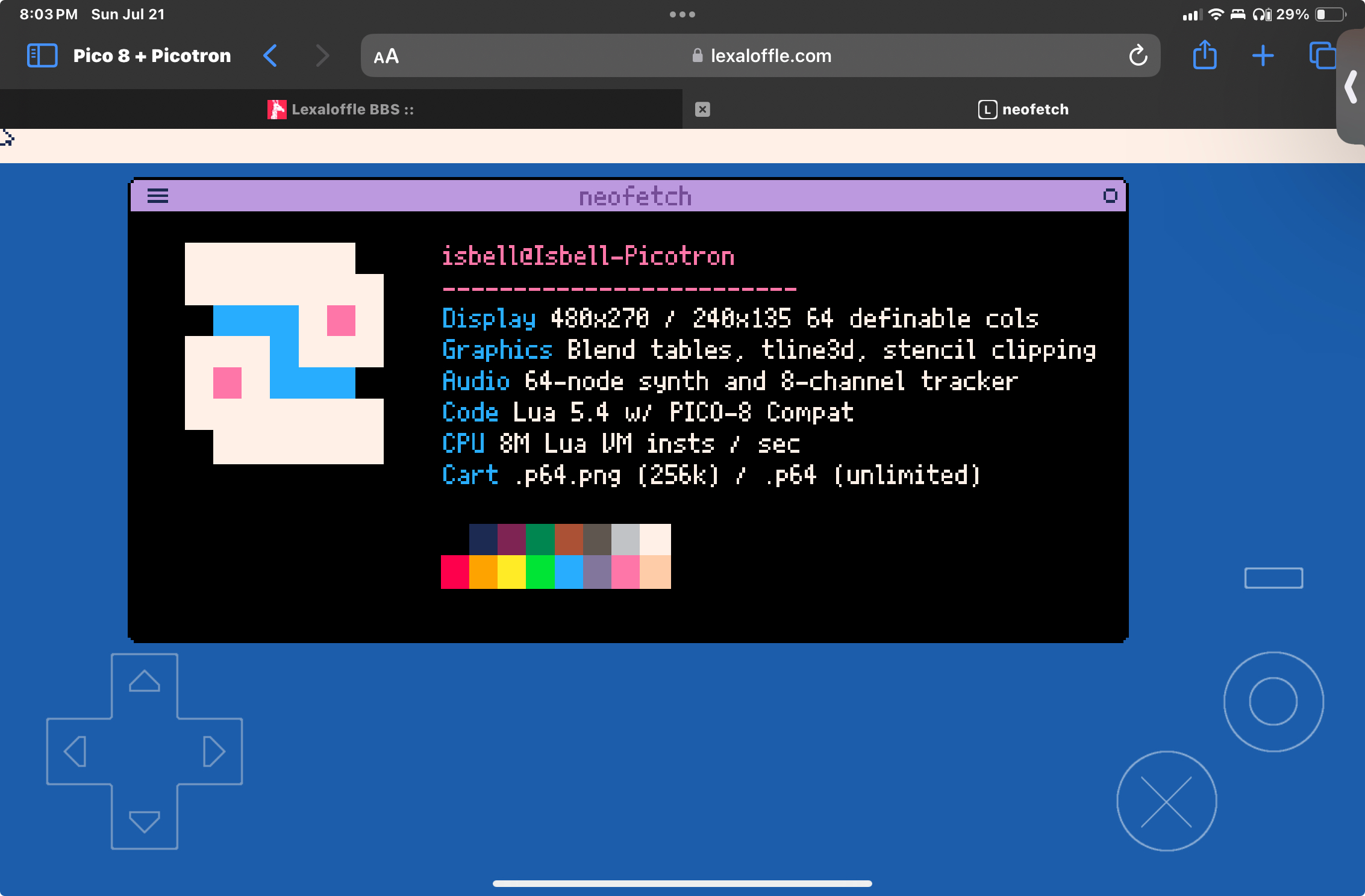Image resolution: width=1365 pixels, height=896 pixels.
Task: Go forward to the next page
Action: point(323,55)
